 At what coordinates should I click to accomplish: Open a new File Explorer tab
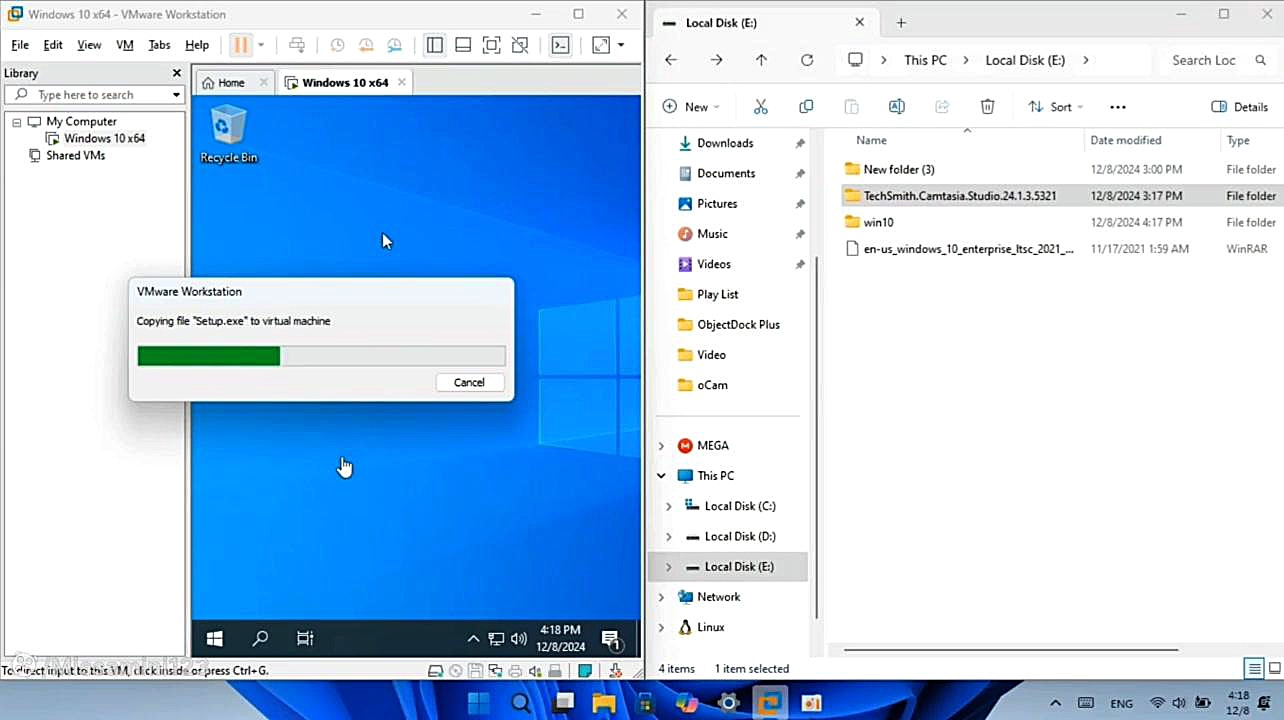(x=901, y=22)
